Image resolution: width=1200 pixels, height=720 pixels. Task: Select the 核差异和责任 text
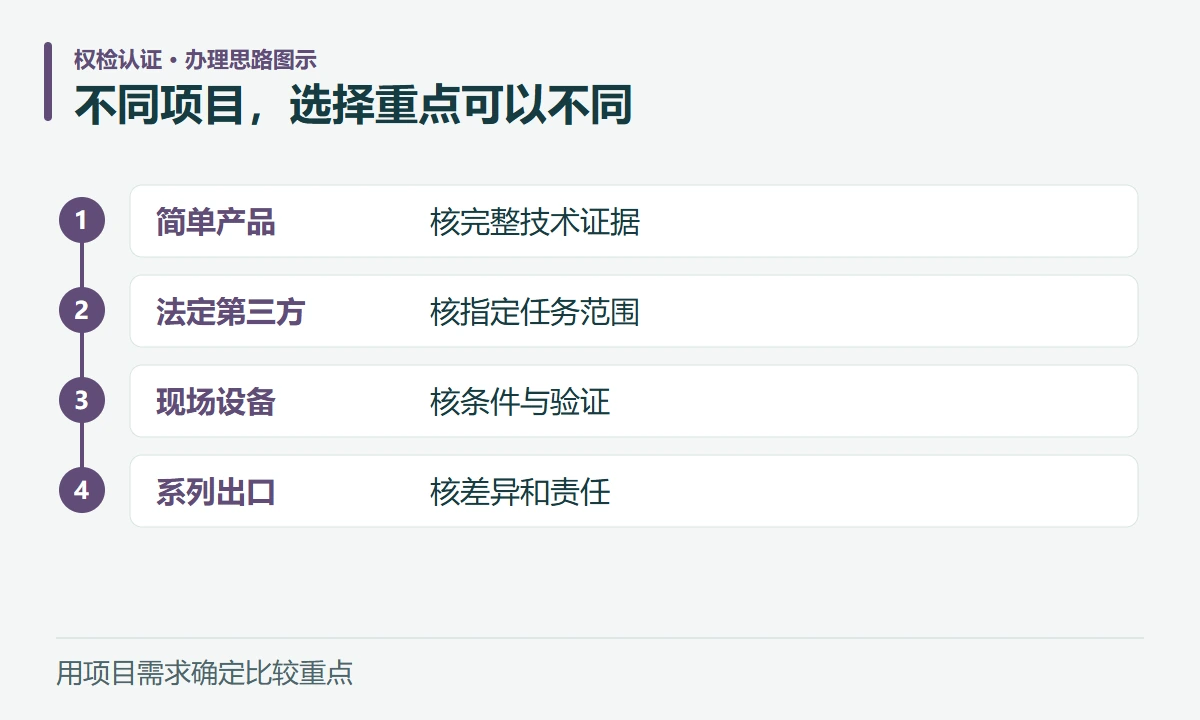pyautogui.click(x=520, y=492)
